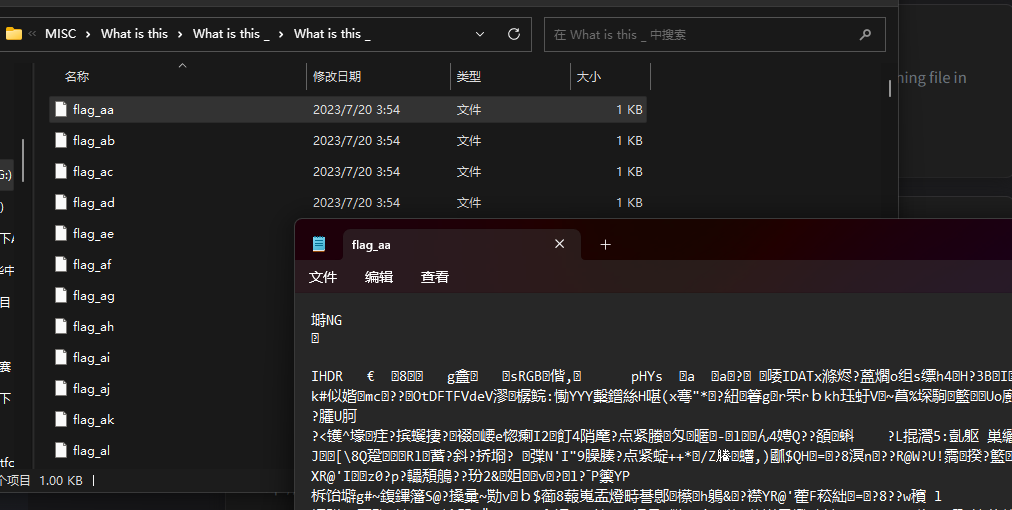The image size is (1012, 510).
Task: Open the 查看 menu in Notepad
Action: pyautogui.click(x=434, y=277)
